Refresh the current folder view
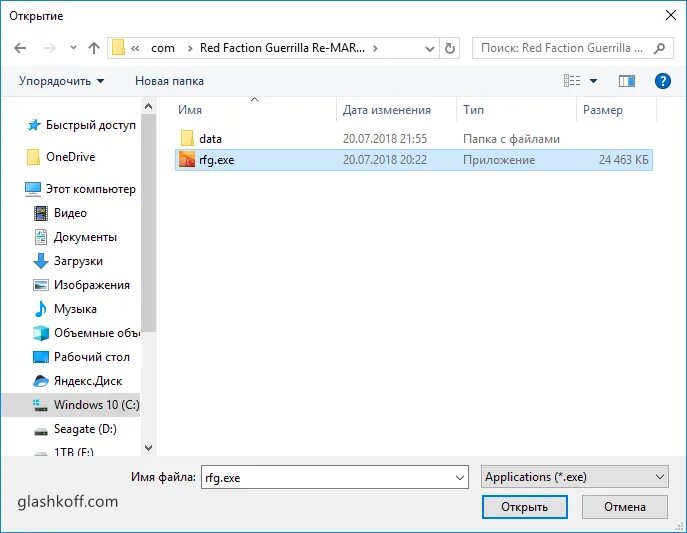 450,48
